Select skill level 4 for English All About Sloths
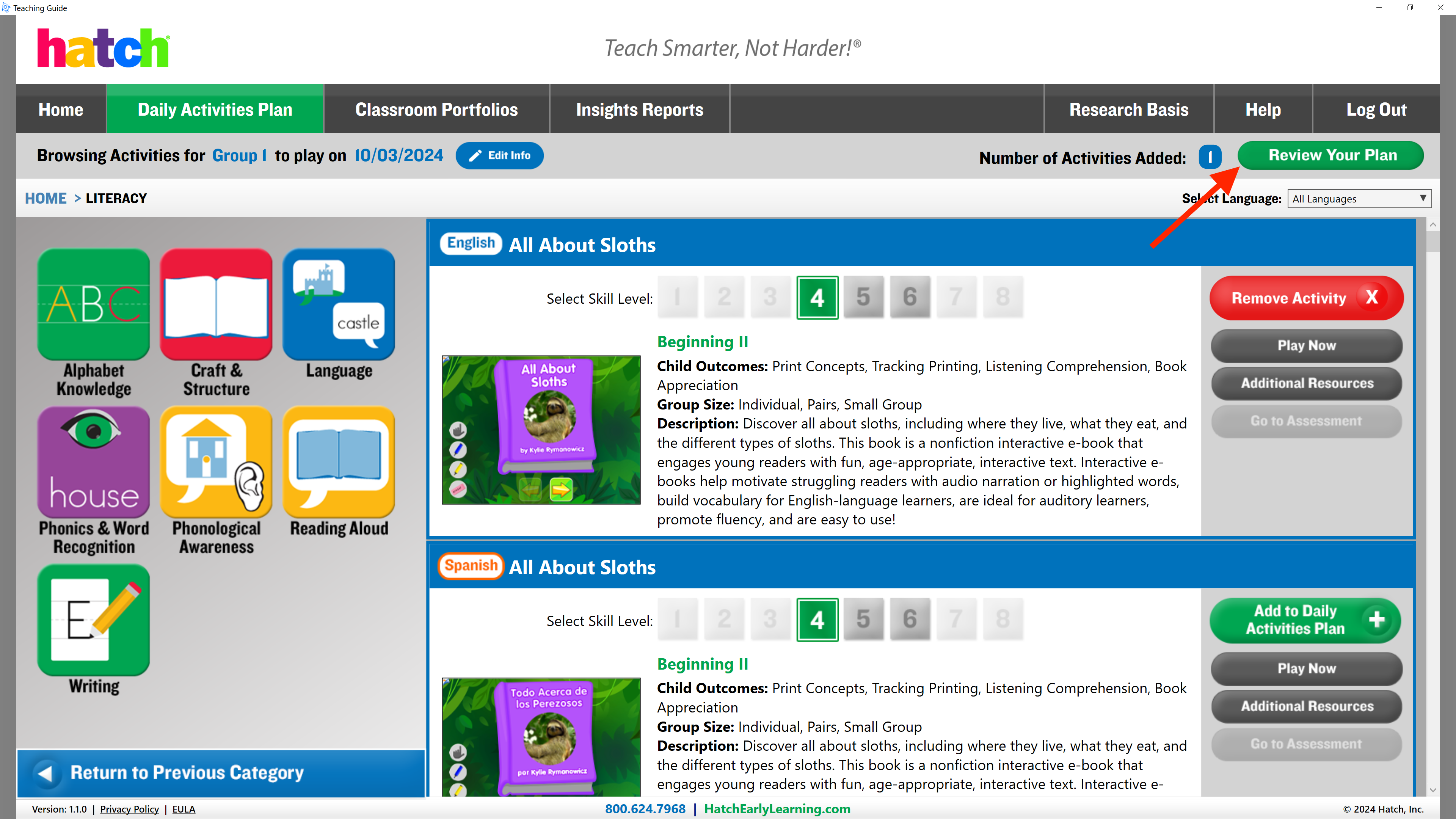The height and width of the screenshot is (819, 1456). point(817,297)
